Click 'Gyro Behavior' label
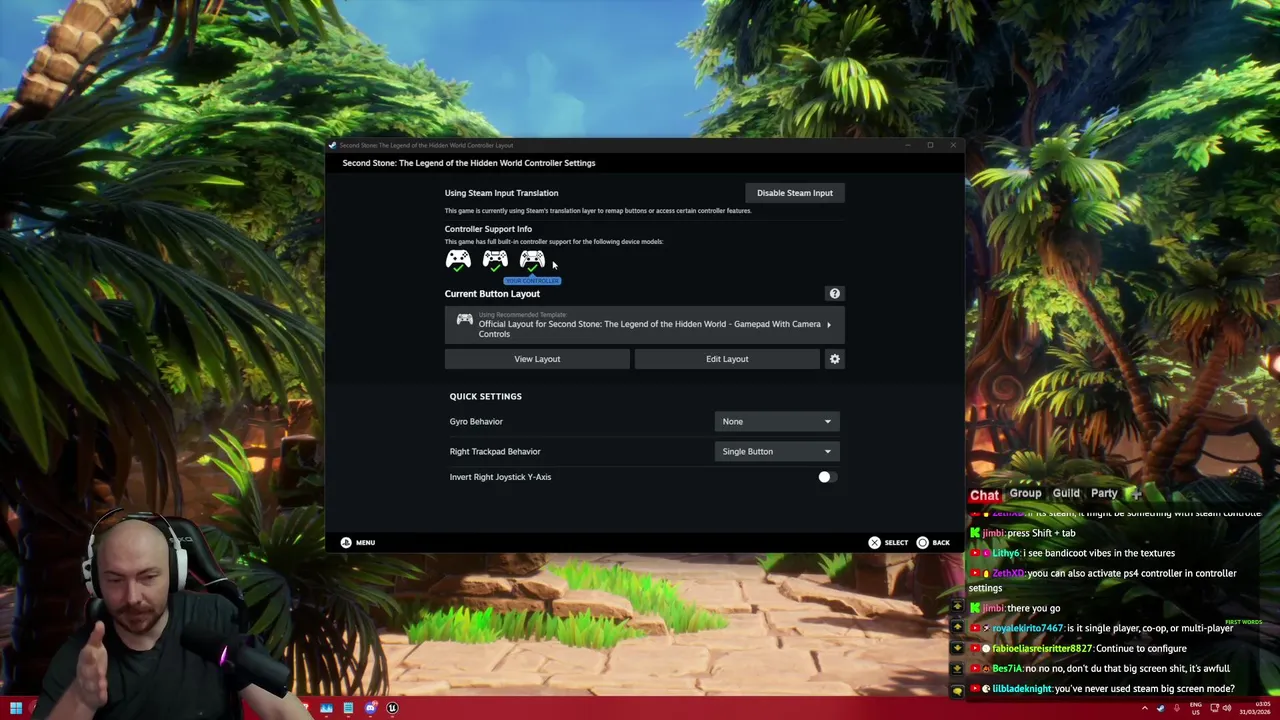Image resolution: width=1280 pixels, height=720 pixels. (476, 421)
